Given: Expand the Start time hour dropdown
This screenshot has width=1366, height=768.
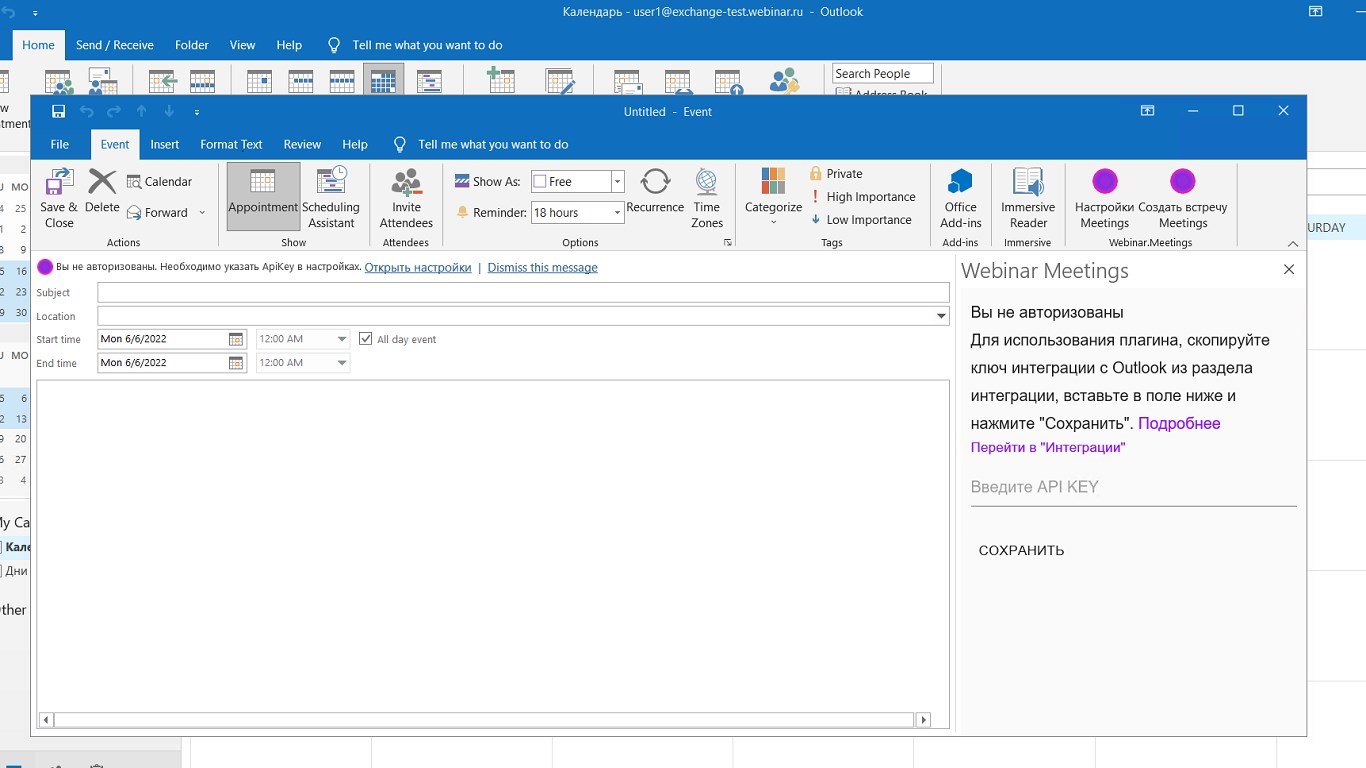Looking at the screenshot, I should click(342, 339).
